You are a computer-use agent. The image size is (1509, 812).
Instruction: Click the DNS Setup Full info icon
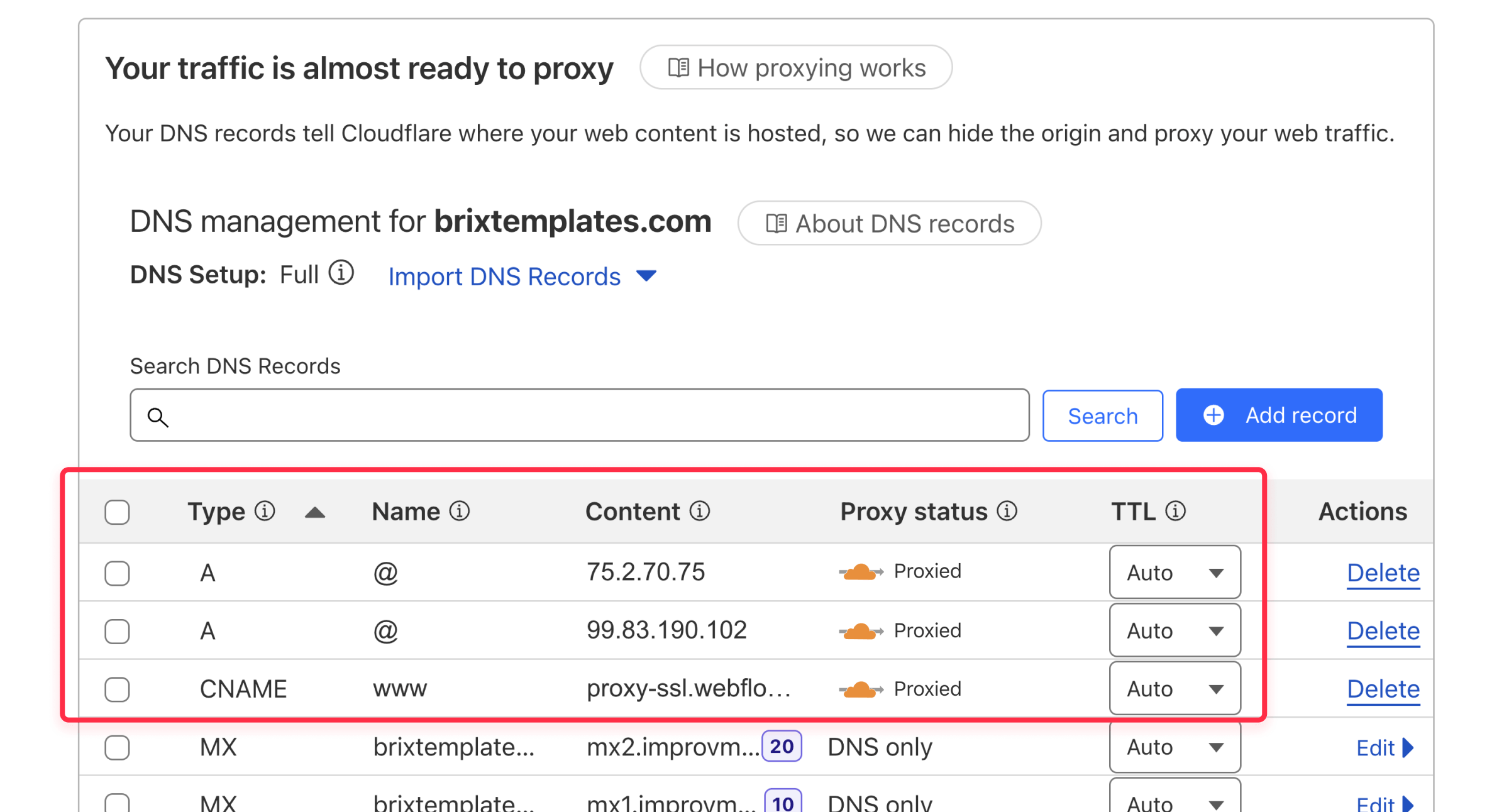click(341, 273)
